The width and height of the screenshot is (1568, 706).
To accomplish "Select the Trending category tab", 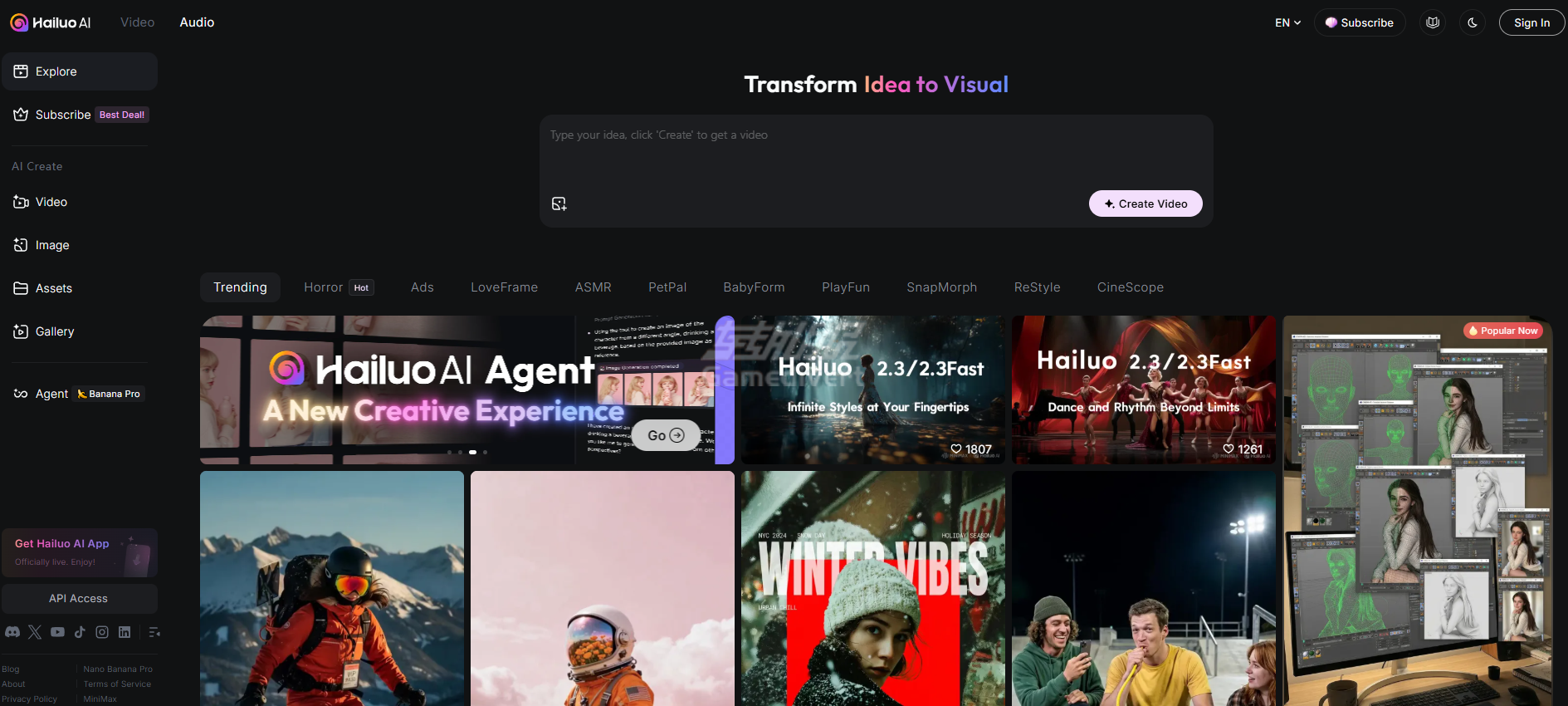I will point(240,287).
